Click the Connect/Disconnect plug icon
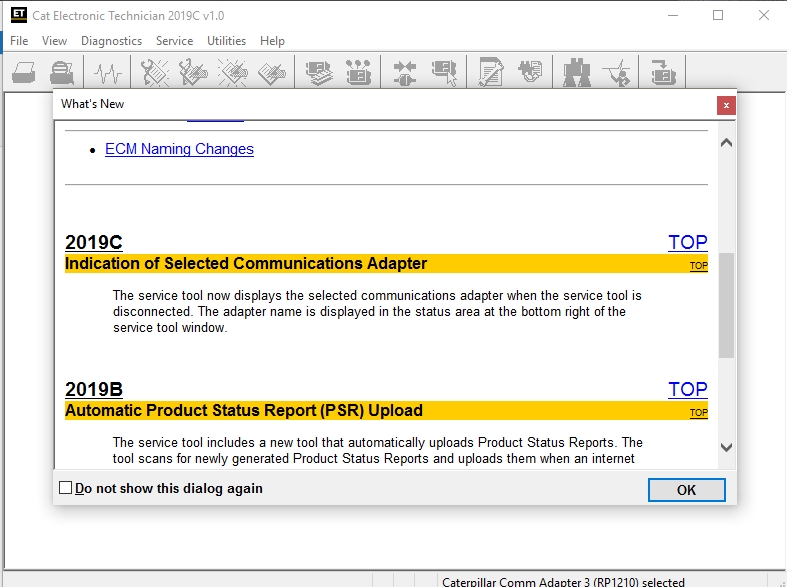The image size is (787, 587). click(x=405, y=73)
